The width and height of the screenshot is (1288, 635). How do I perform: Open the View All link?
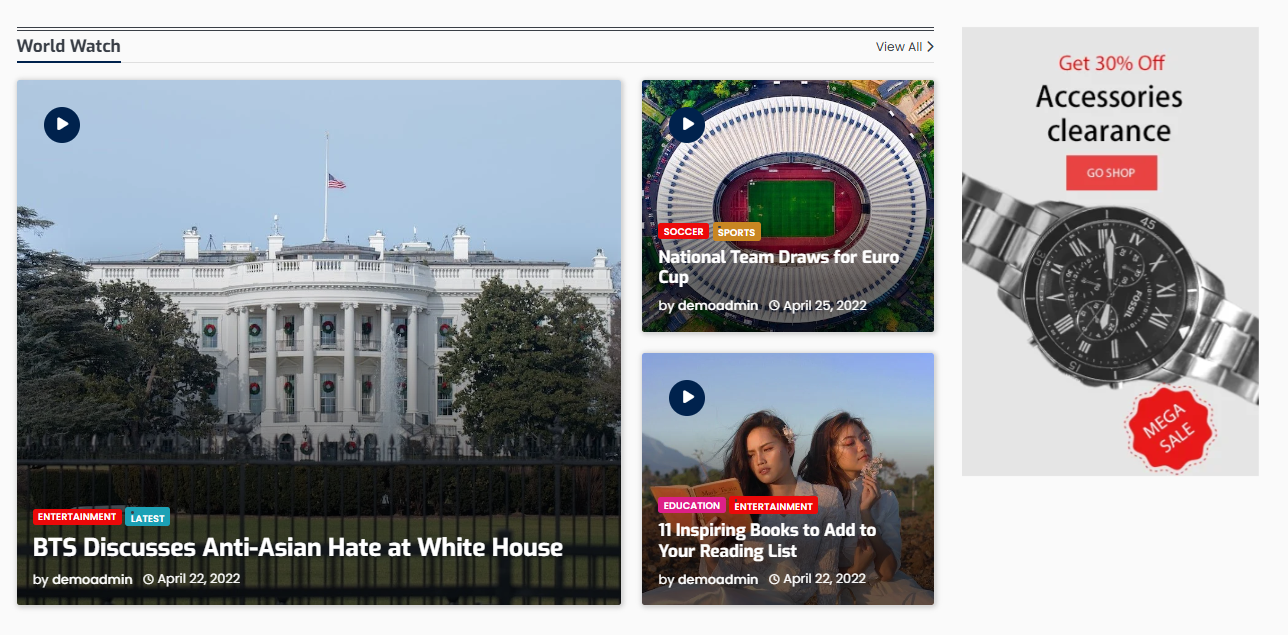899,47
